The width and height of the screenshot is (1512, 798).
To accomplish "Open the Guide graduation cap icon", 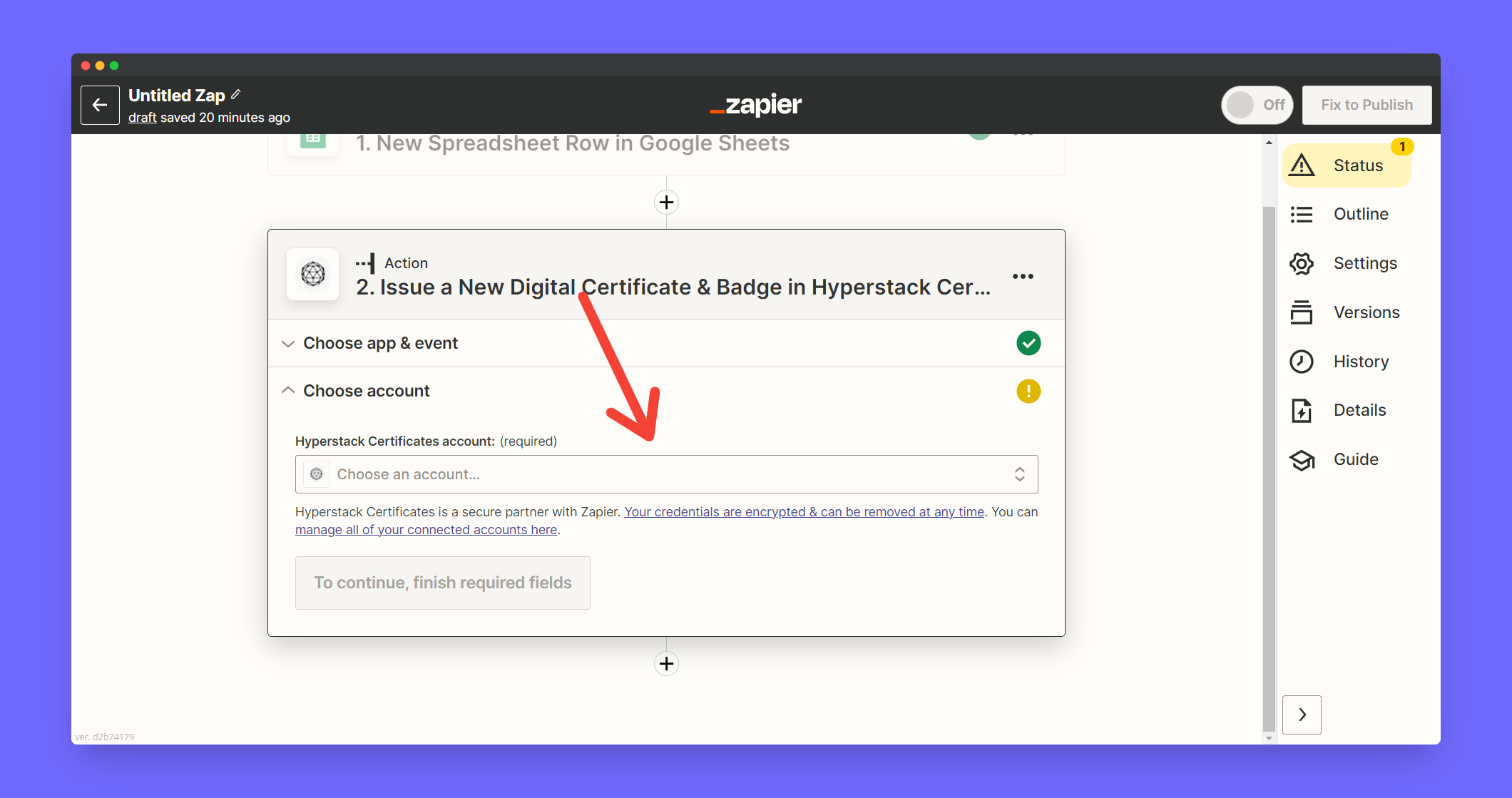I will (1302, 459).
